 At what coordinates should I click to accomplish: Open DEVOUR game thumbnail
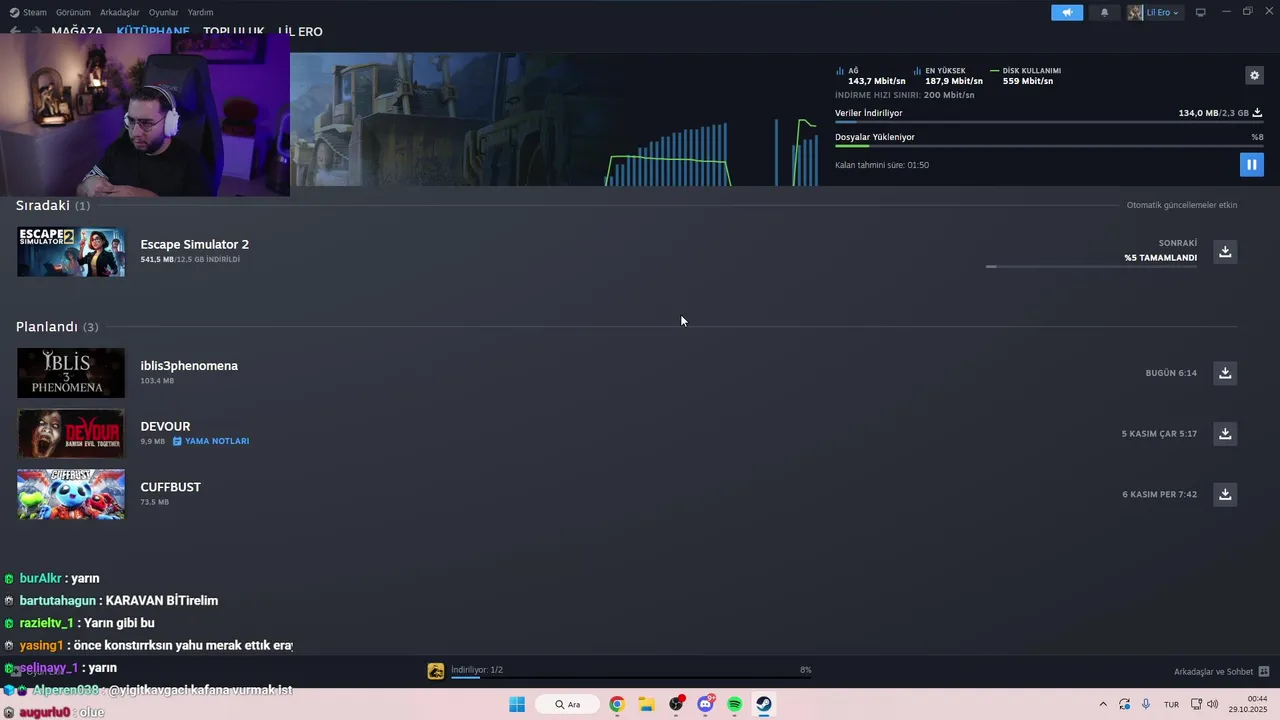[71, 433]
